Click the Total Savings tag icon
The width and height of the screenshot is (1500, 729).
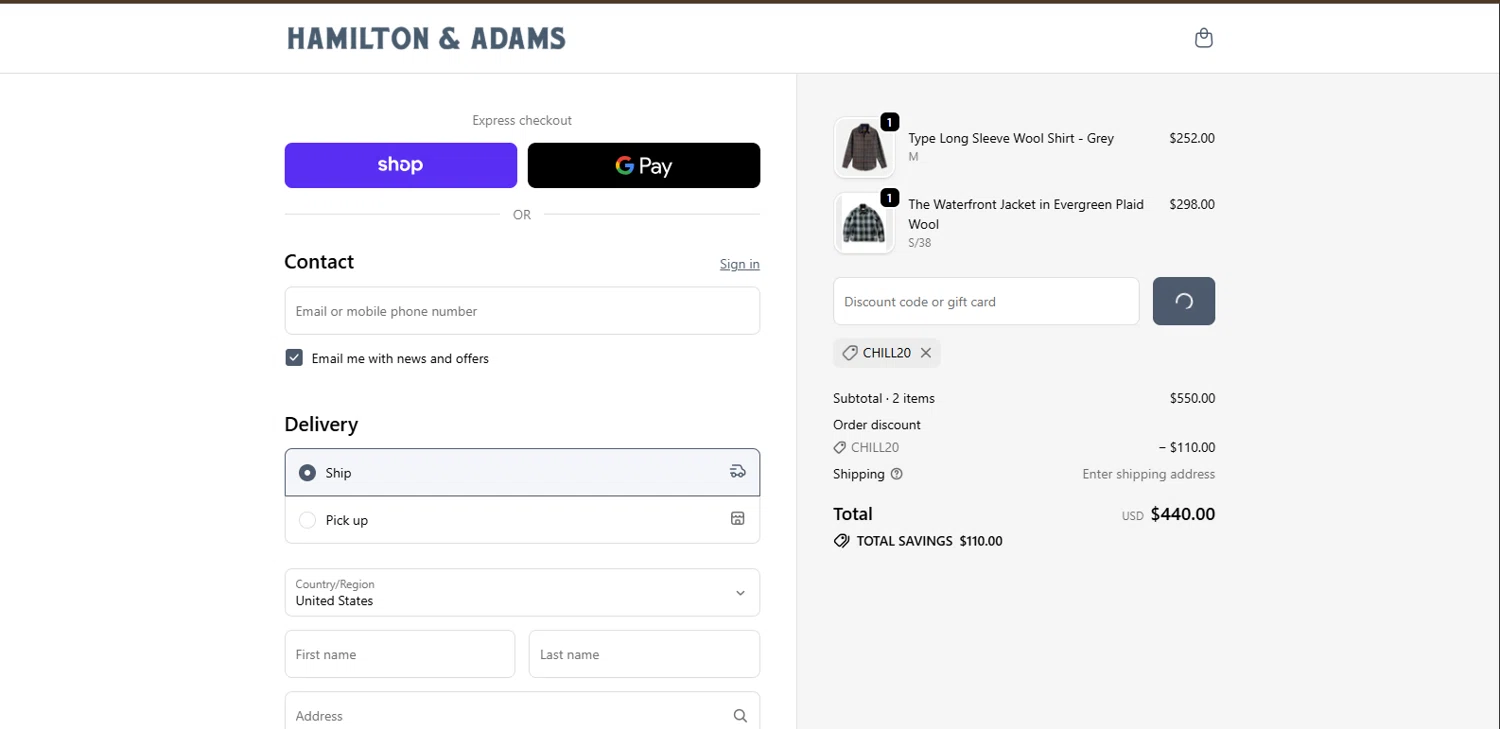(x=842, y=541)
